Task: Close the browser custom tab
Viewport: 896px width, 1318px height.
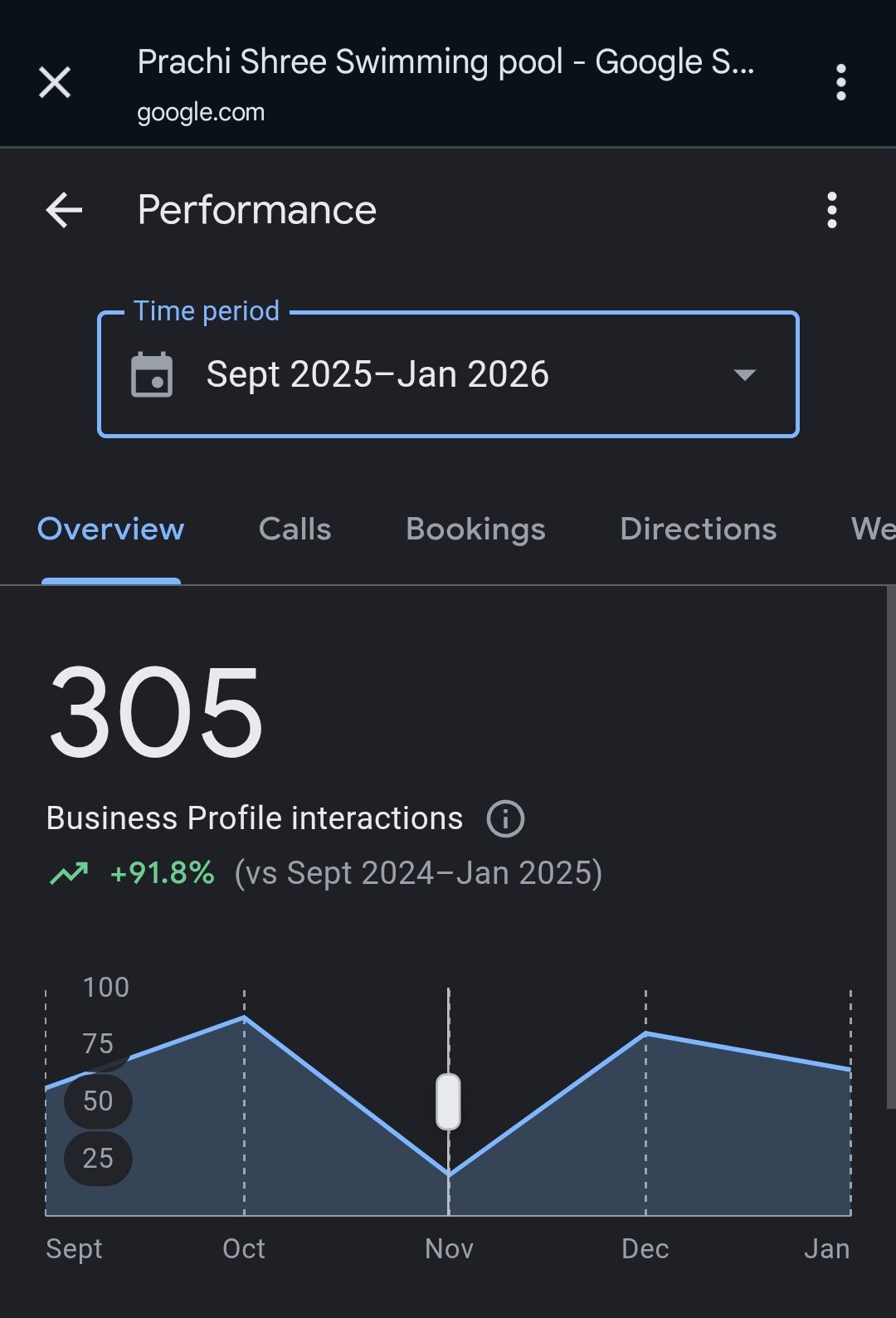Action: click(55, 82)
